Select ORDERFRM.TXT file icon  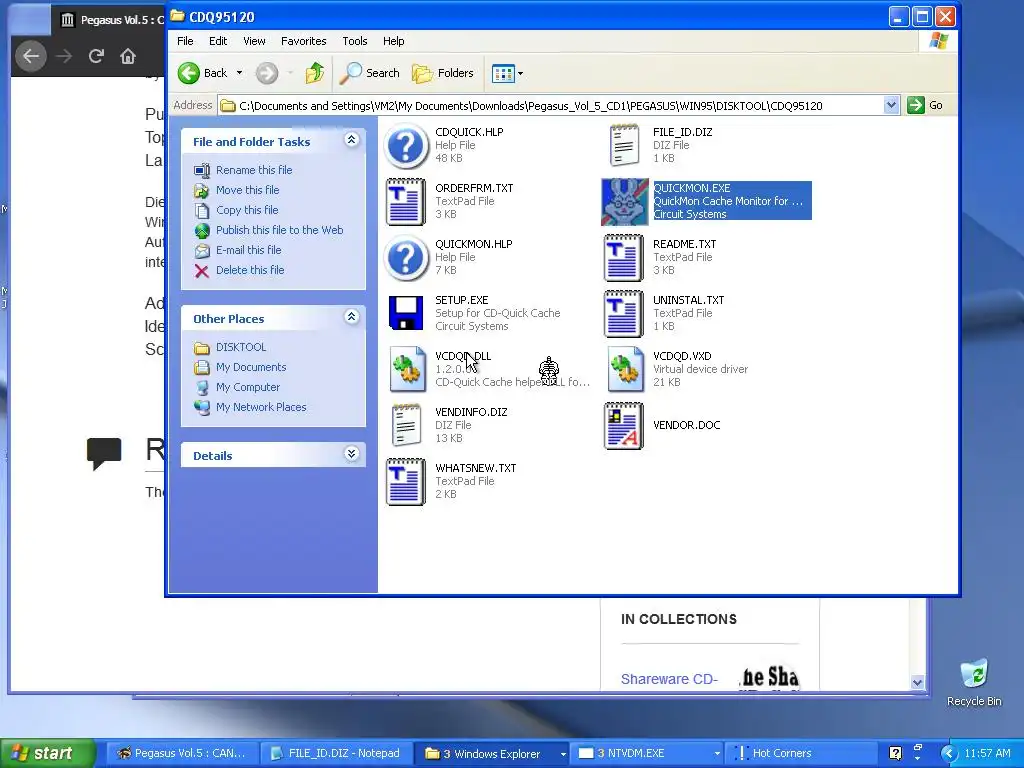[406, 202]
